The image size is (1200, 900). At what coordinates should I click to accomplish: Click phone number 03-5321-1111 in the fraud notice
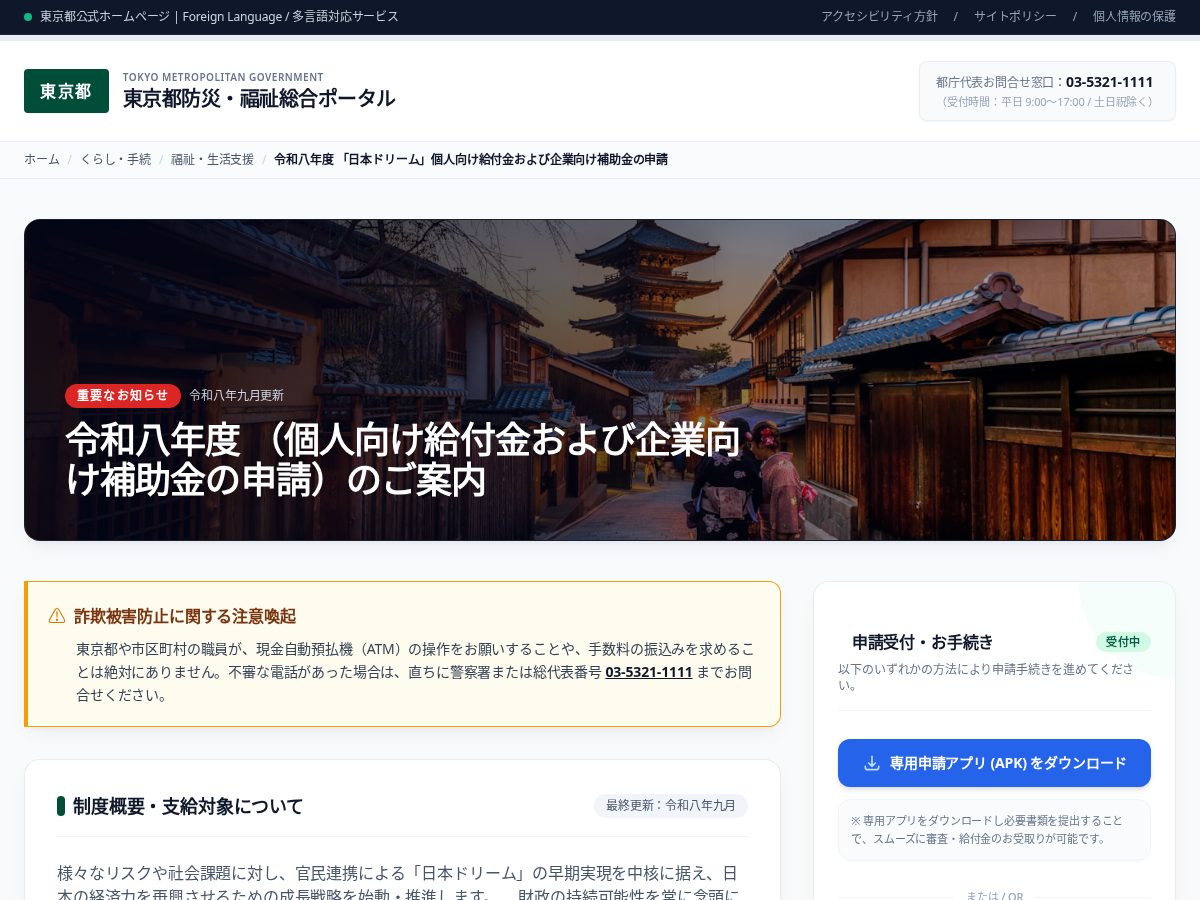(649, 672)
